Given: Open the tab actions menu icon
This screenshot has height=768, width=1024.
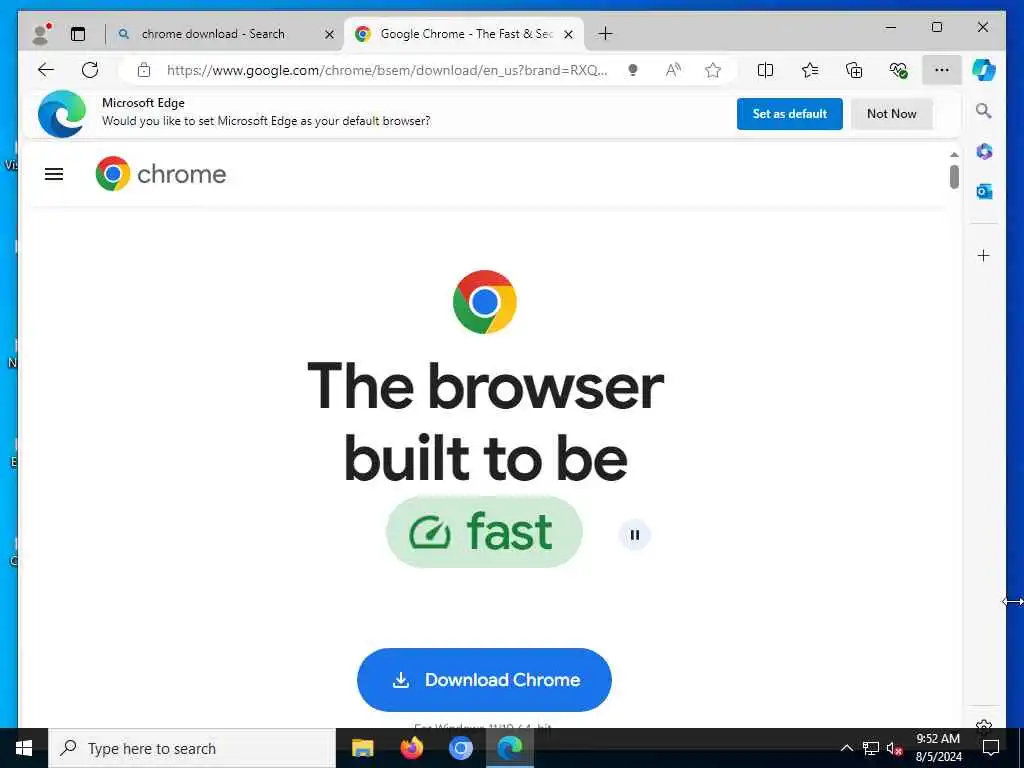Looking at the screenshot, I should coord(78,34).
